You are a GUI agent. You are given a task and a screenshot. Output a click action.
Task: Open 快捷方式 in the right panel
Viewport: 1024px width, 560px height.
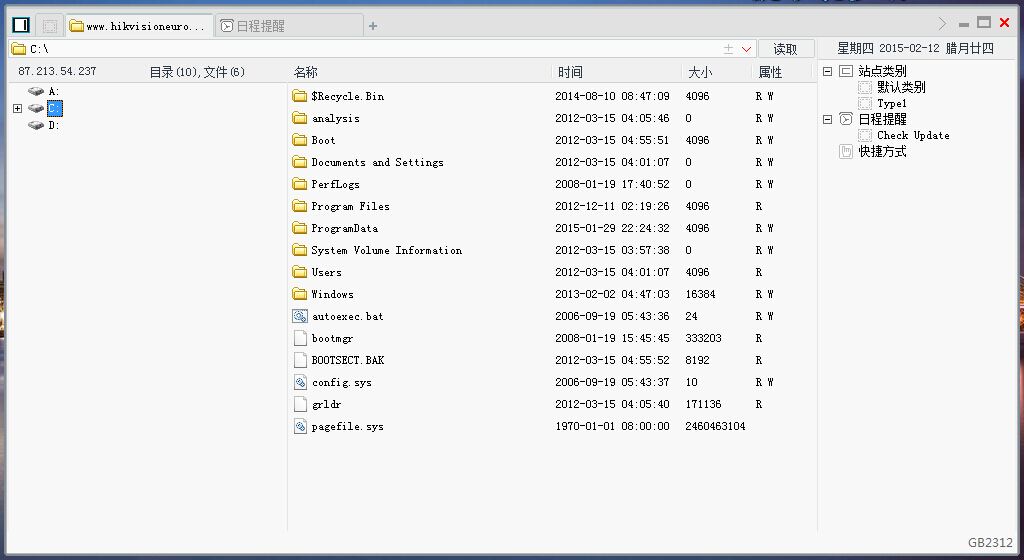(x=882, y=151)
